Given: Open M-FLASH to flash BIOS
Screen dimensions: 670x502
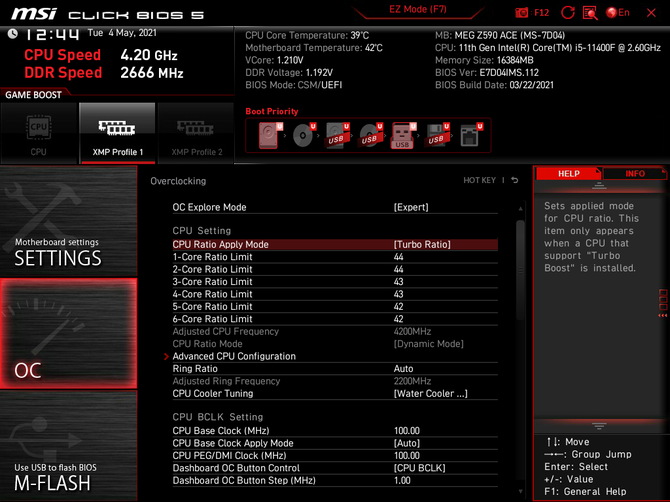Looking at the screenshot, I should [68, 446].
